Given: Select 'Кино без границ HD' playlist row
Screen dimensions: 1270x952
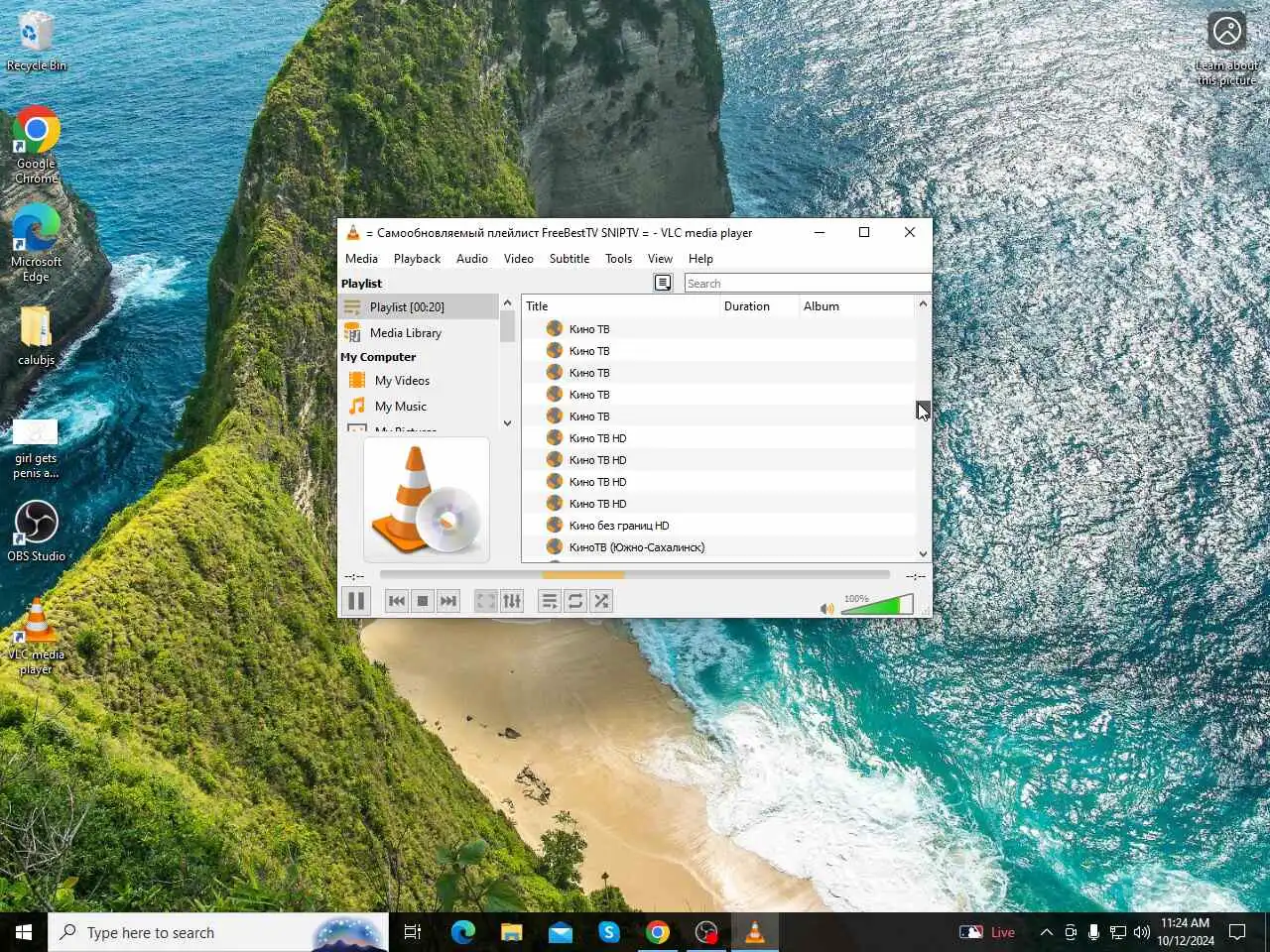Looking at the screenshot, I should 718,526.
